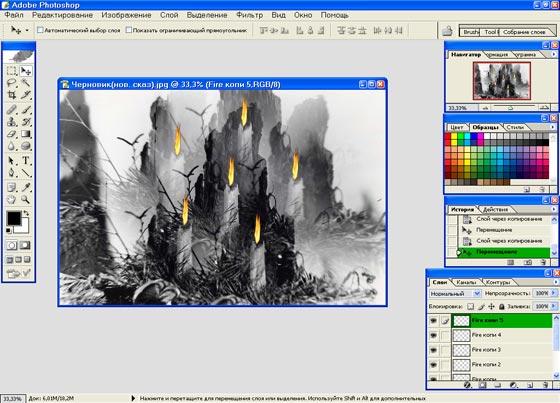Select the Clone Stamp tool
The height and width of the screenshot is (403, 560).
11,121
